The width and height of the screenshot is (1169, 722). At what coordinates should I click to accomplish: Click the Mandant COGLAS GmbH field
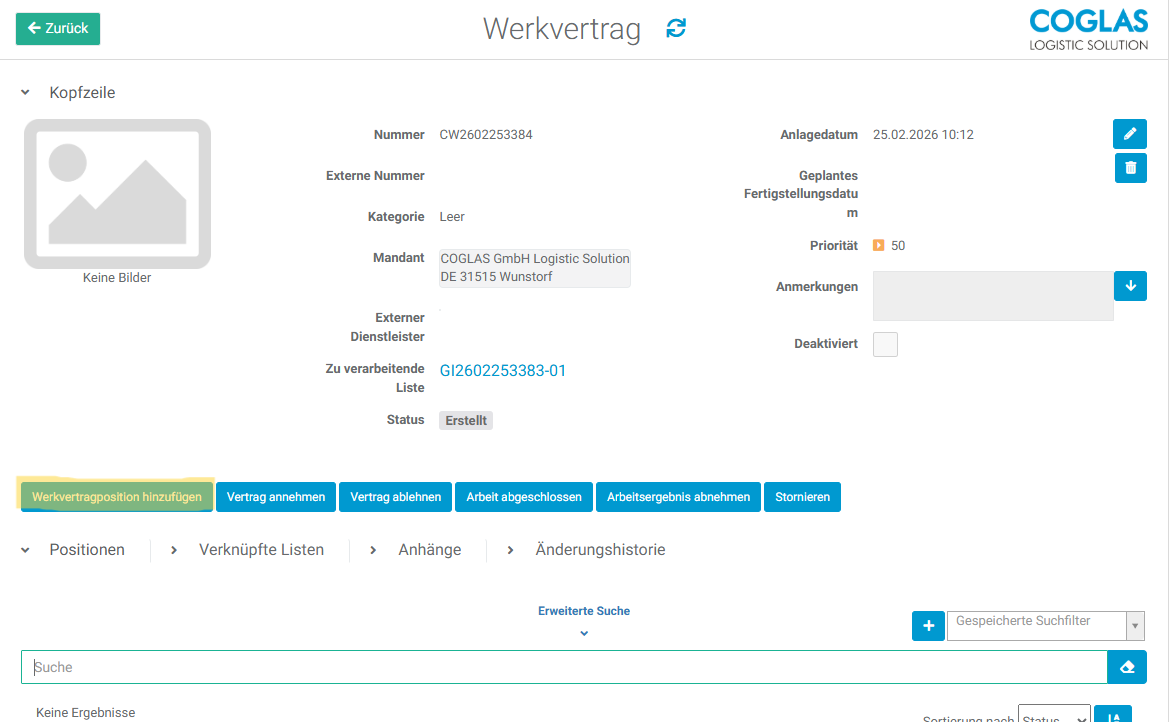[535, 268]
